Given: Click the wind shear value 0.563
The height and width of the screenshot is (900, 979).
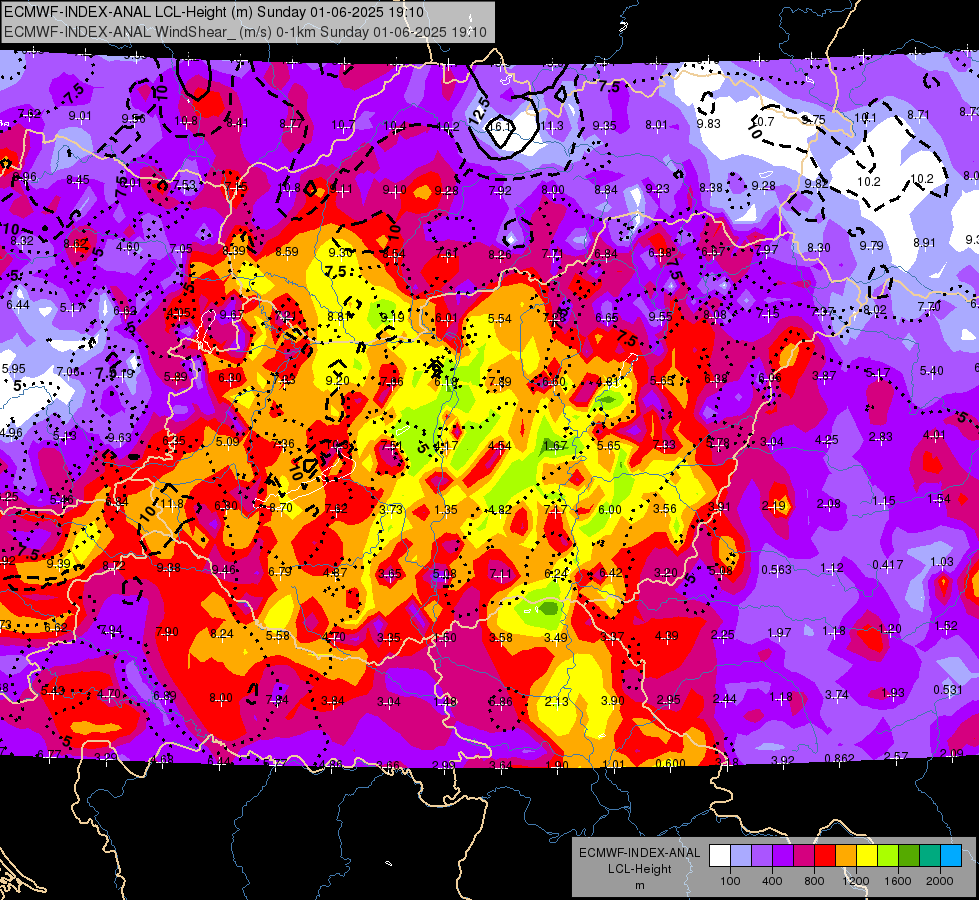Looking at the screenshot, I should (776, 570).
